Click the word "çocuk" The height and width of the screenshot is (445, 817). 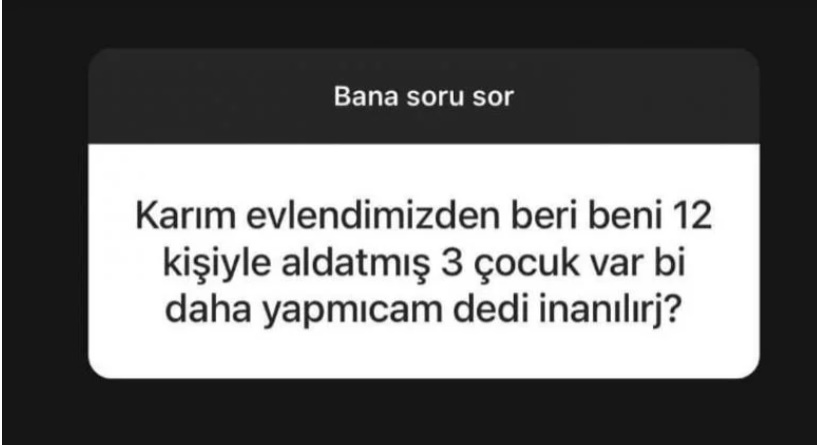(x=526, y=265)
